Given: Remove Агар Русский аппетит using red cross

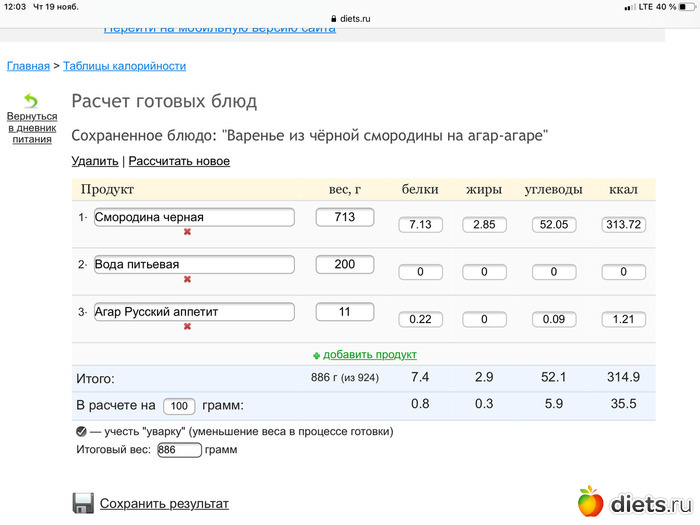Looking at the screenshot, I should [x=187, y=326].
